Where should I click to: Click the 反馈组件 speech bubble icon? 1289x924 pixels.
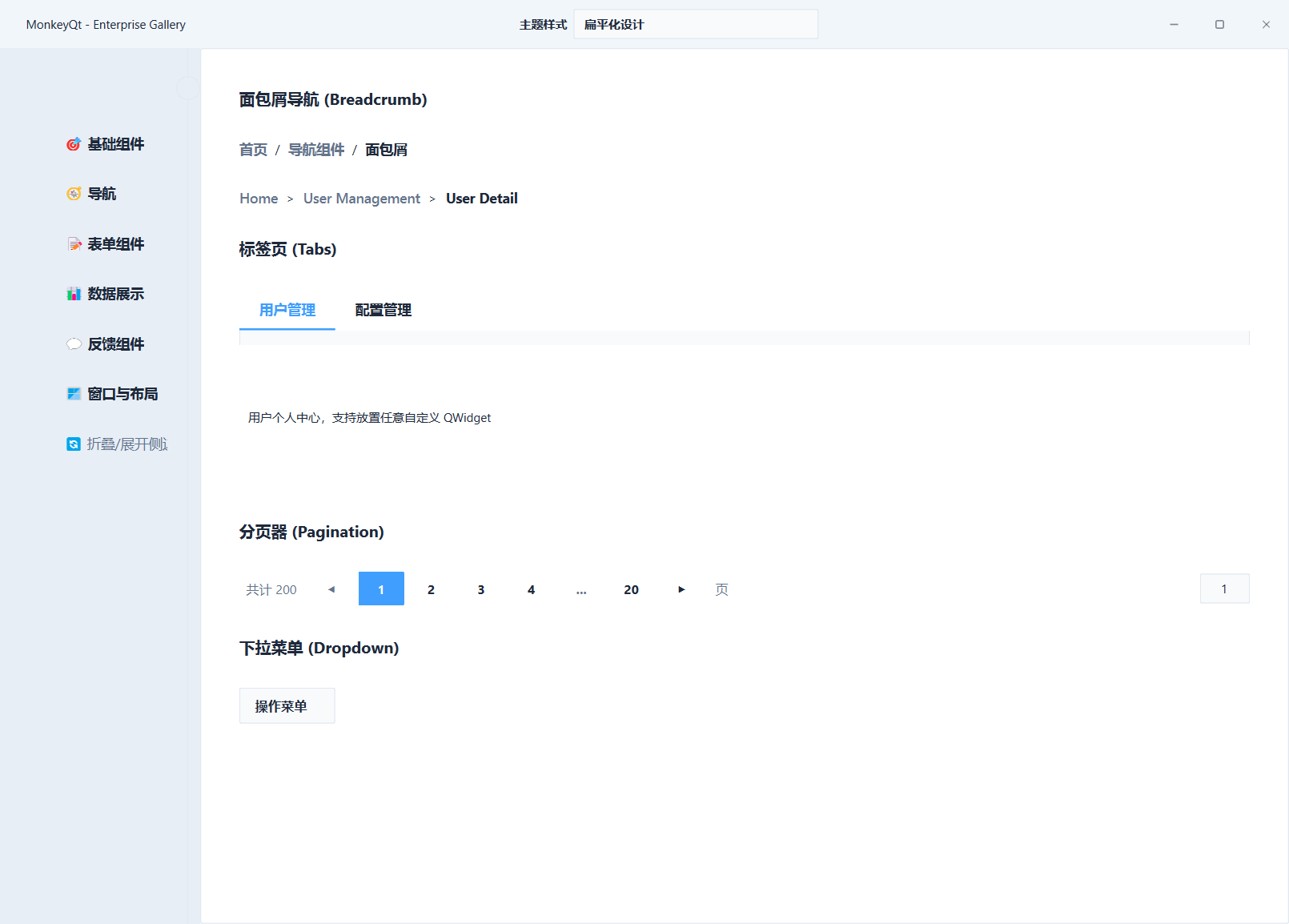[x=74, y=344]
